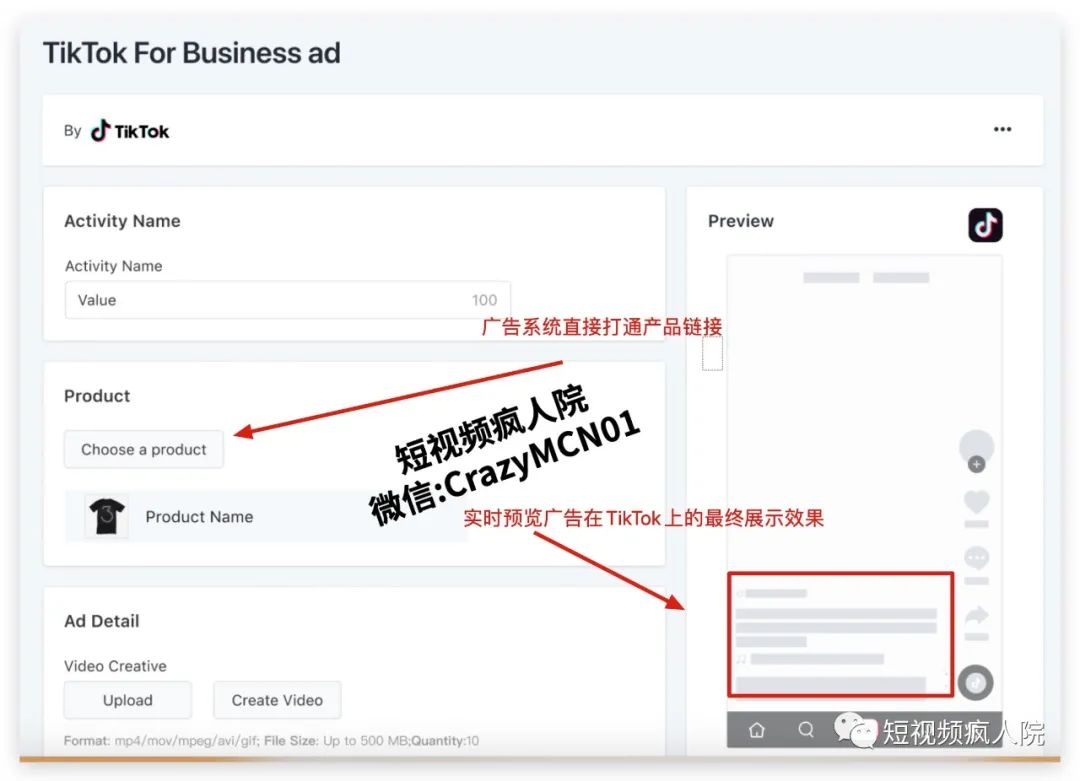This screenshot has height=781, width=1080.
Task: Click the Format file size hint text
Action: coord(271,741)
